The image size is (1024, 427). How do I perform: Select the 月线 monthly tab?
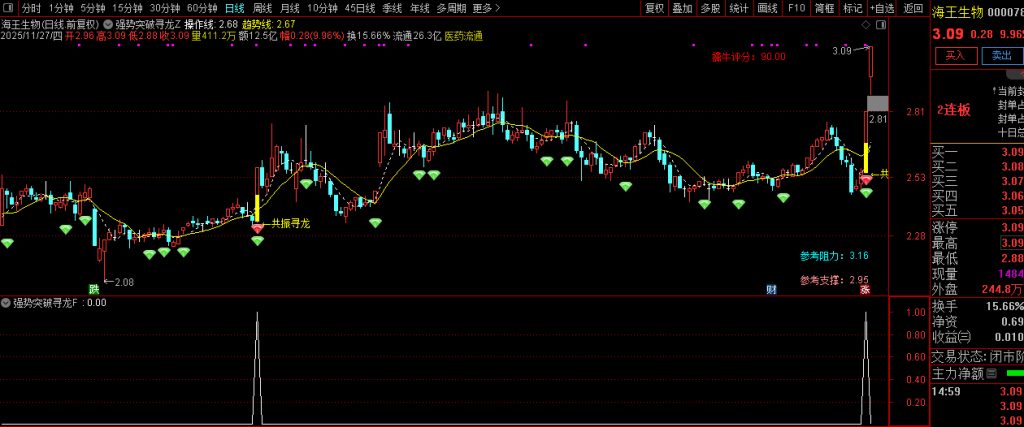click(290, 8)
